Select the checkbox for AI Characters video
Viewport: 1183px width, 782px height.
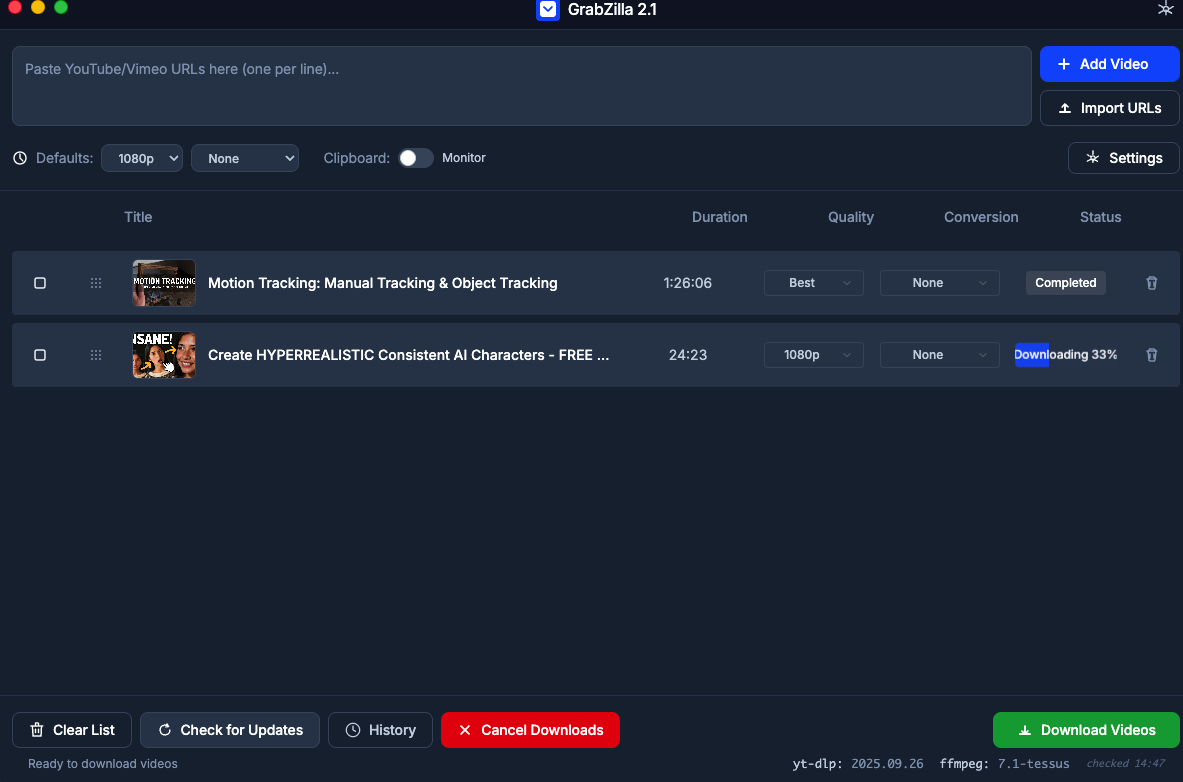coord(40,355)
